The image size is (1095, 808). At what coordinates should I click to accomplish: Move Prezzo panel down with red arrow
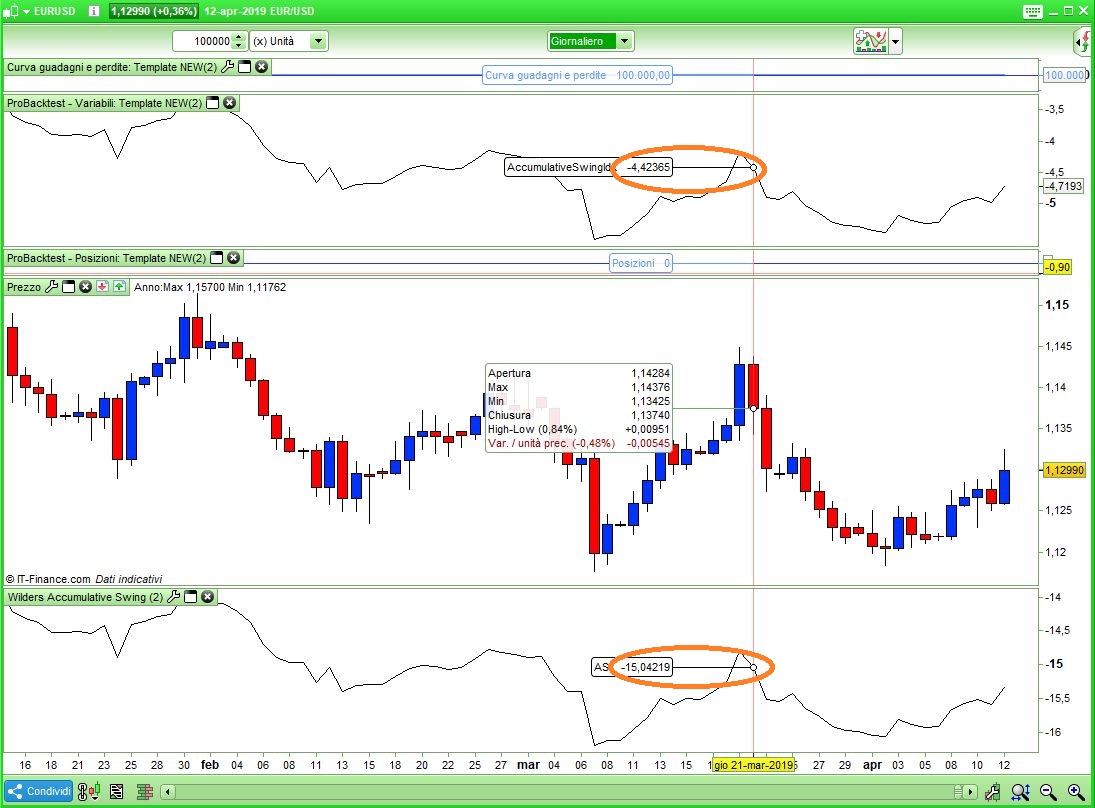(x=103, y=286)
